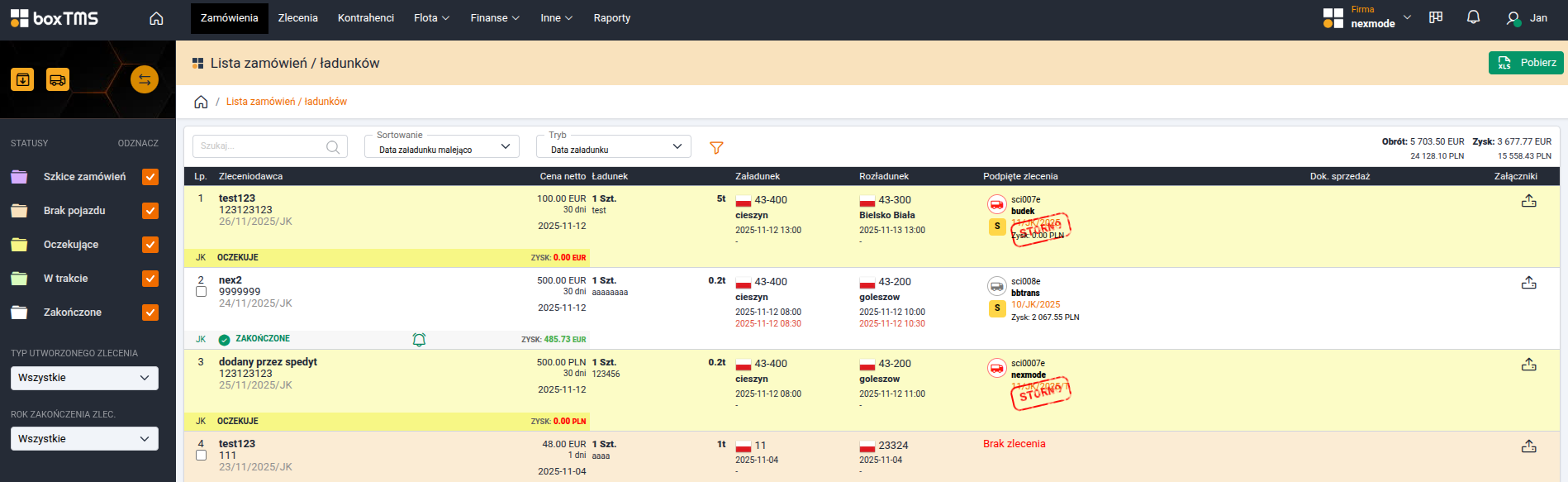Open the filter funnel icon
The image size is (1568, 482).
[716, 147]
